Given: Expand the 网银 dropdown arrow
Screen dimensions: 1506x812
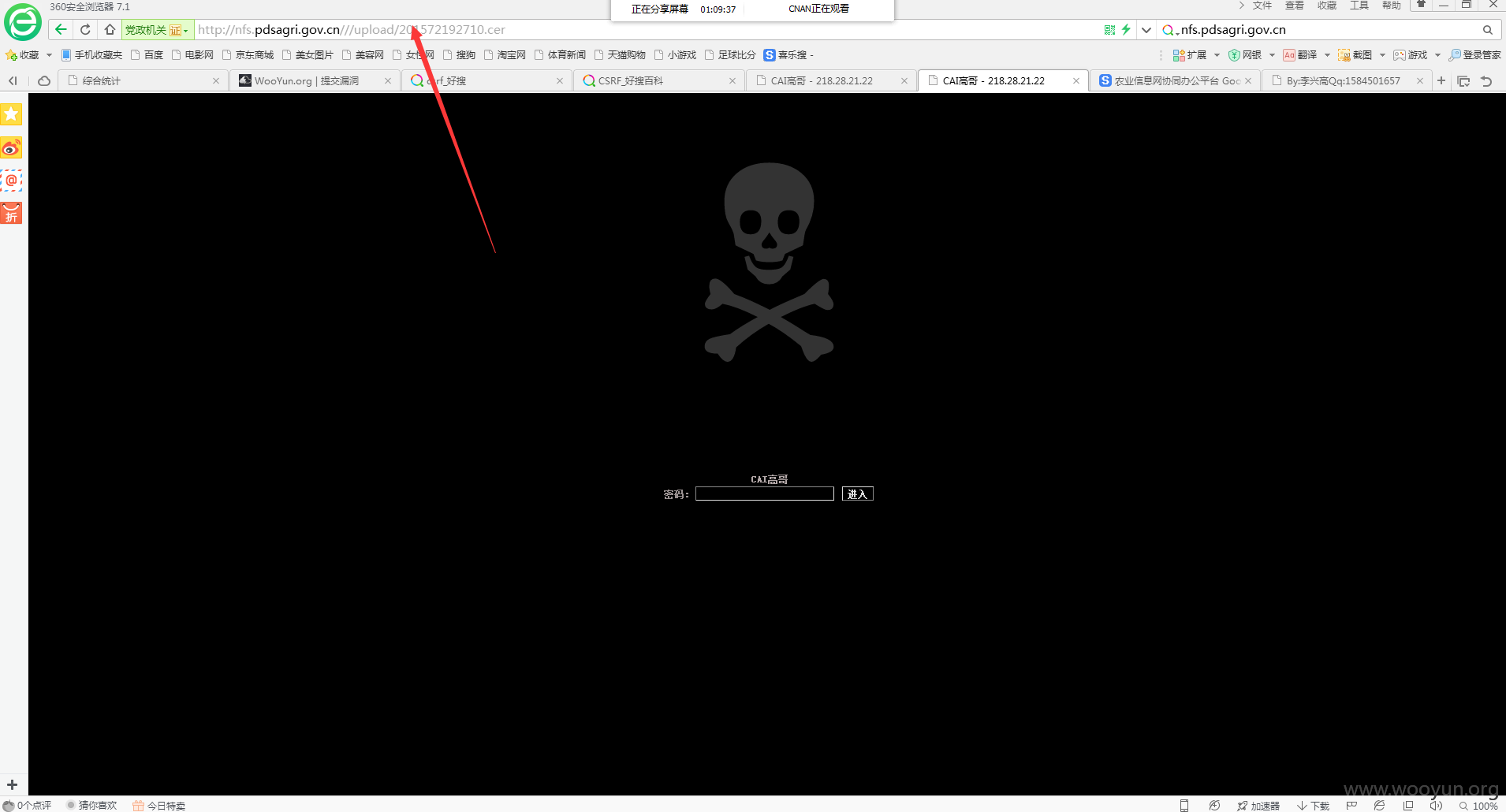Looking at the screenshot, I should click(1272, 55).
